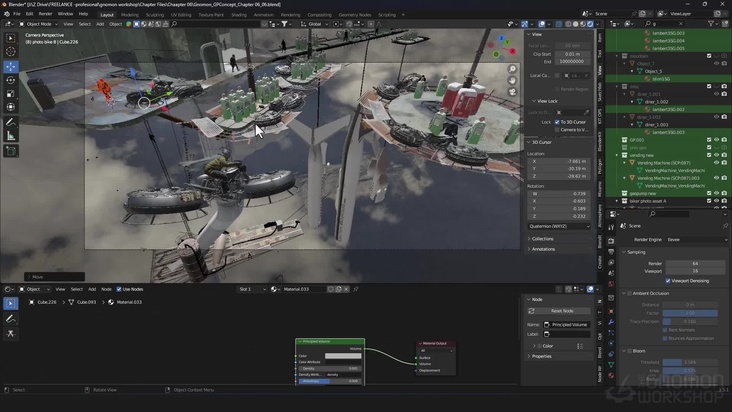The image size is (732, 412).
Task: Toggle the Use Nodes checkbox
Action: coord(118,289)
